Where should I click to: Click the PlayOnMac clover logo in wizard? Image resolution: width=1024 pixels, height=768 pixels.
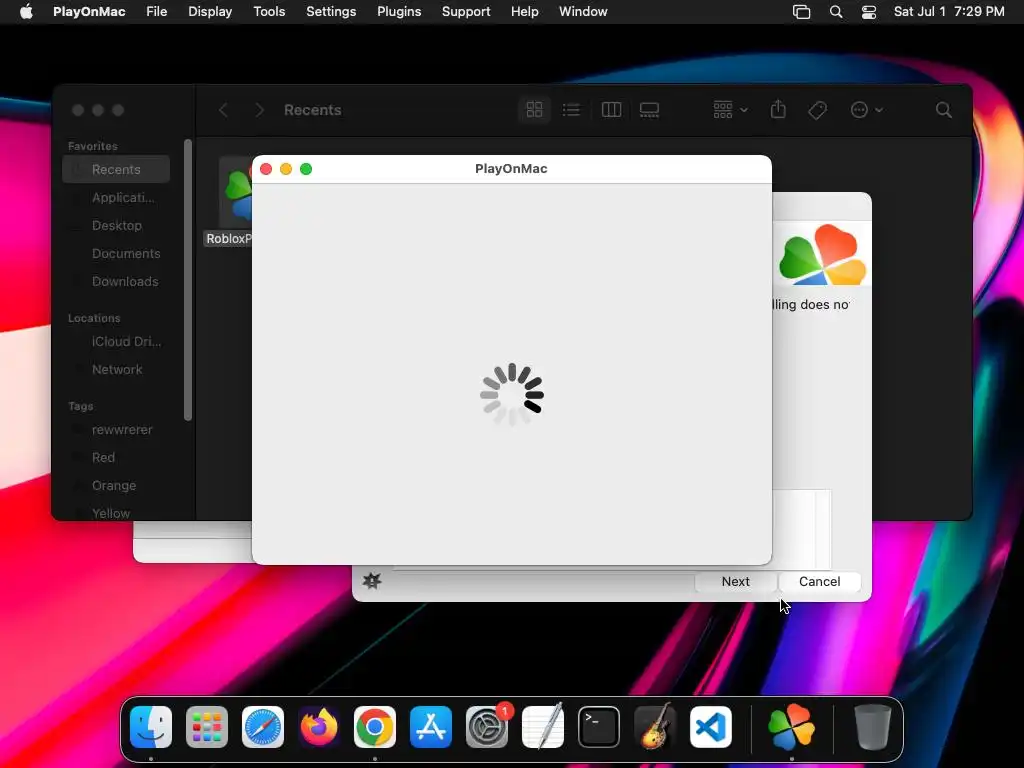(x=822, y=254)
